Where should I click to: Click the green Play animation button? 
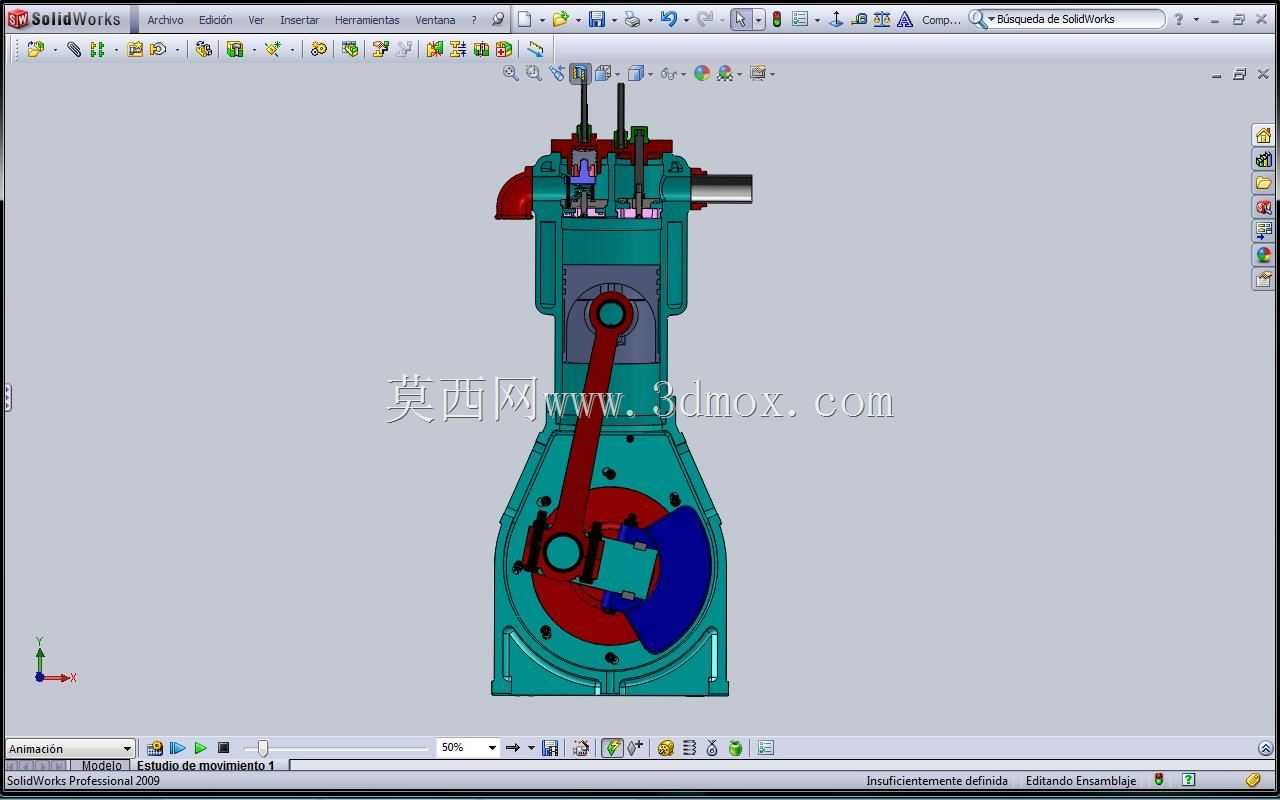(x=201, y=748)
